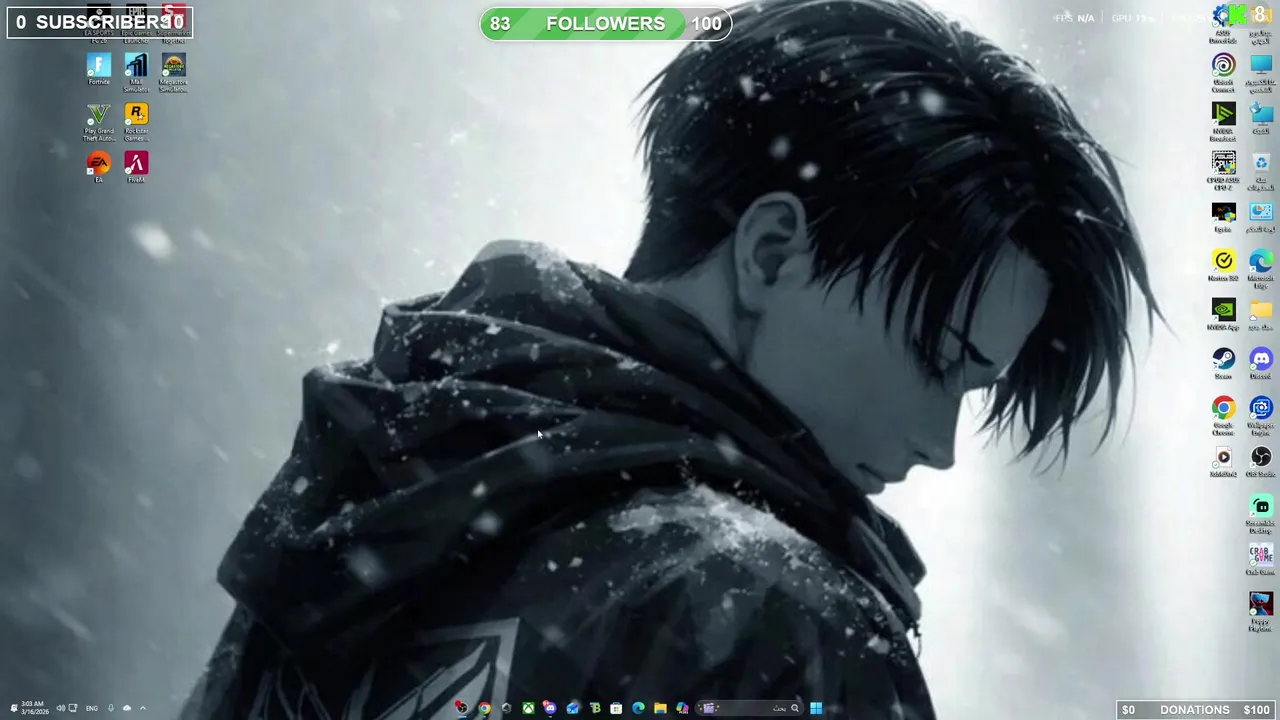Screen dimensions: 1280x720
Task: Open the EA app desktop shortcut
Action: [98, 167]
